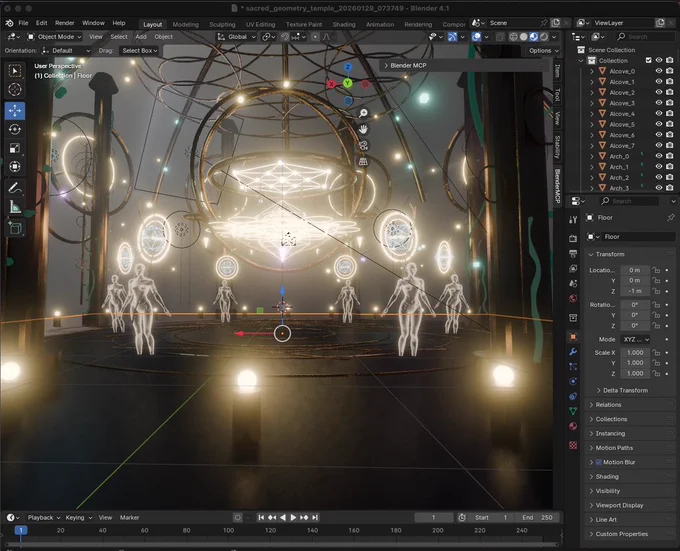Viewport: 680px width, 551px height.
Task: Toggle Arch_1 viewport visibility eye
Action: tap(659, 166)
